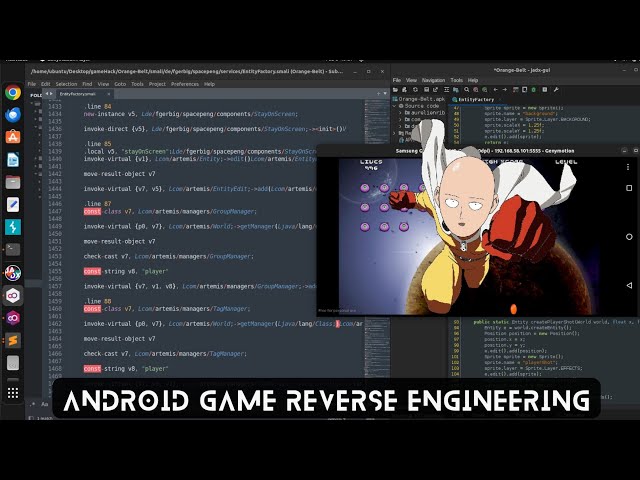Open Sublime tab list dropdown arrow
640x480 pixels.
tap(385, 94)
